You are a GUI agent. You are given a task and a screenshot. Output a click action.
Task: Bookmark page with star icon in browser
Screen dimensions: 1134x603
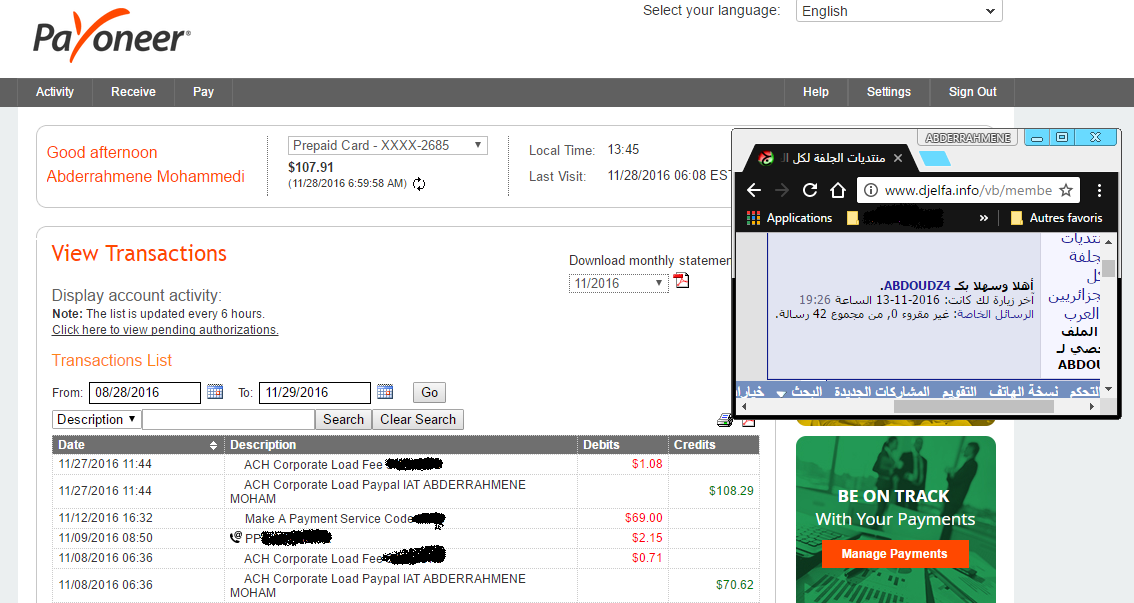[x=1065, y=190]
